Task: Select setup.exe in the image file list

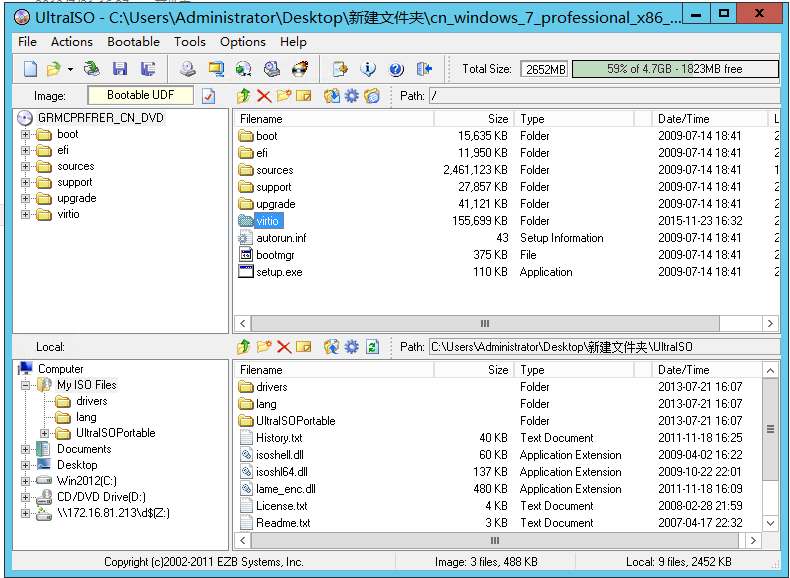Action: tap(279, 272)
